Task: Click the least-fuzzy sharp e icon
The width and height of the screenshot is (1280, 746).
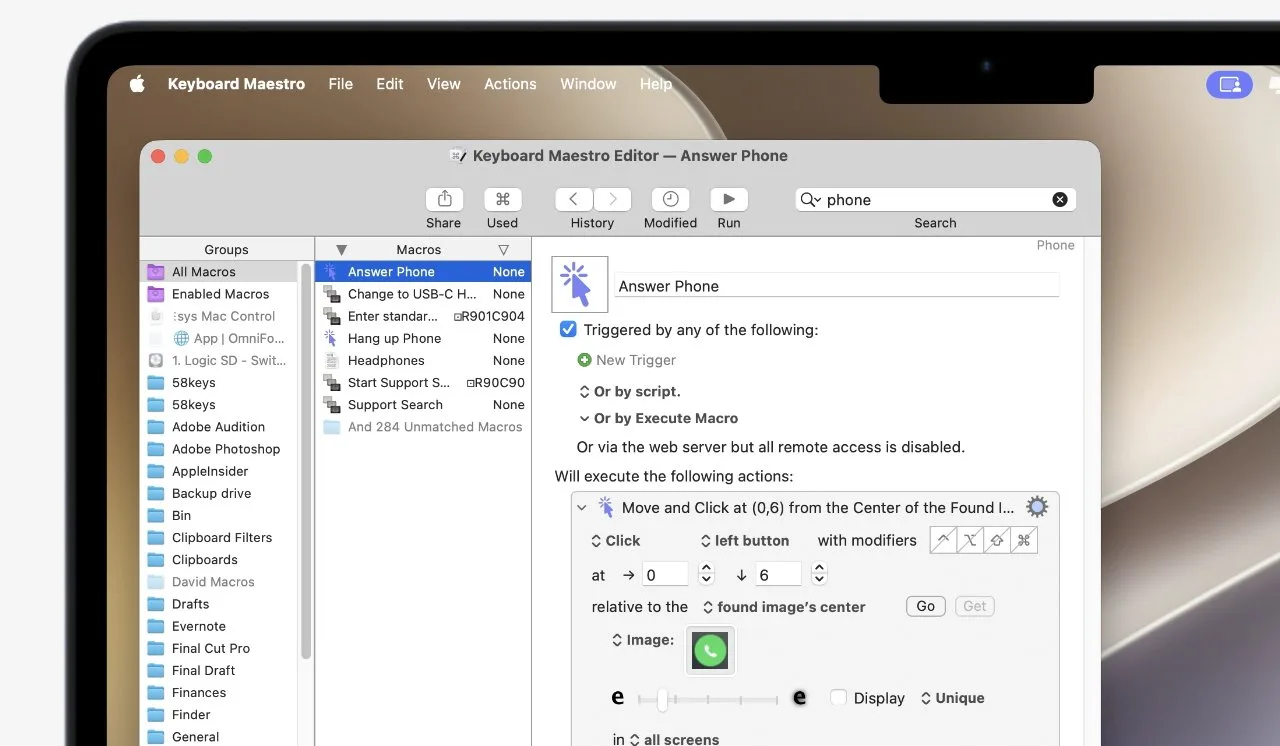Action: tap(618, 698)
